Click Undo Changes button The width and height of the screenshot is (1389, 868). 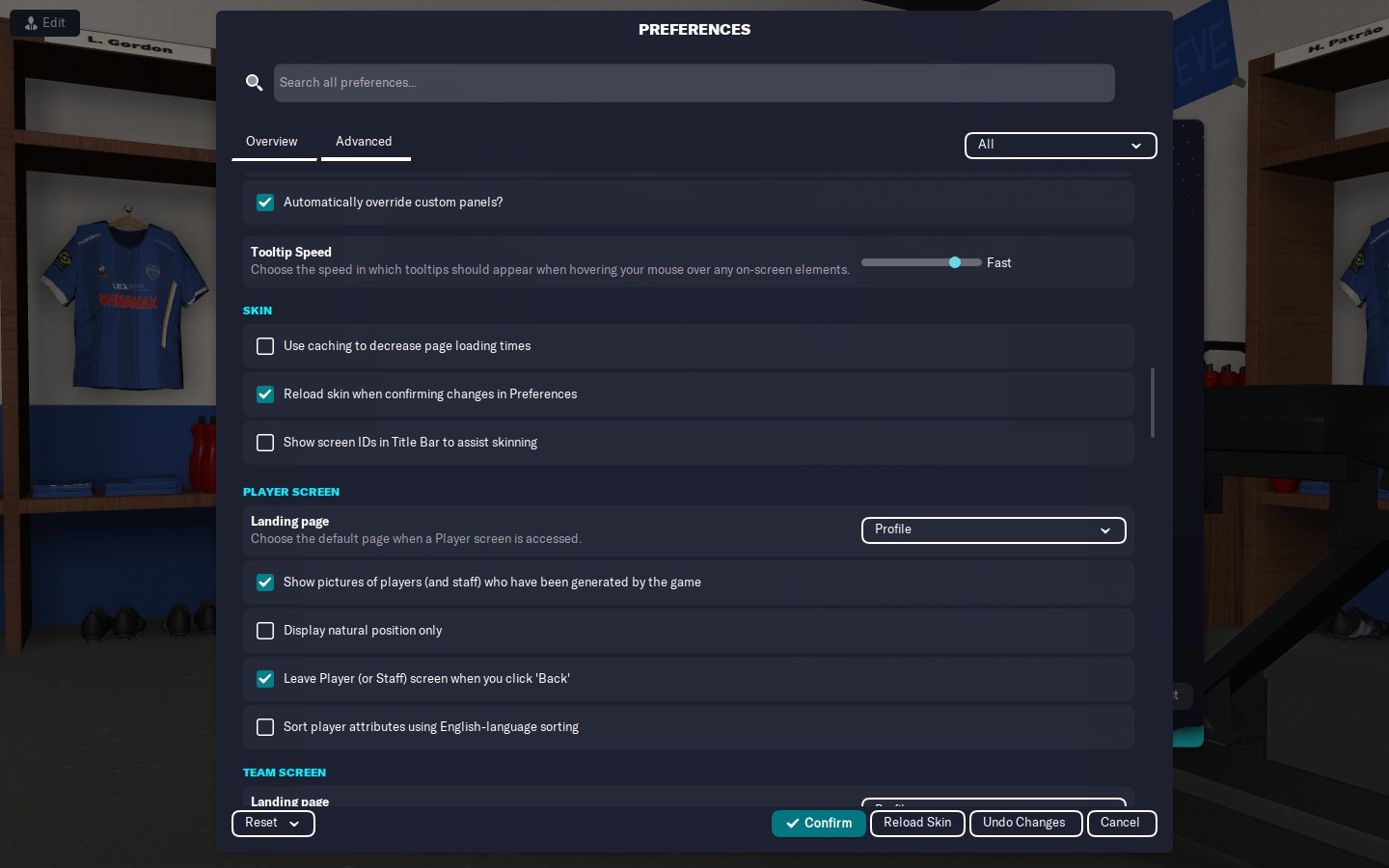tap(1025, 824)
